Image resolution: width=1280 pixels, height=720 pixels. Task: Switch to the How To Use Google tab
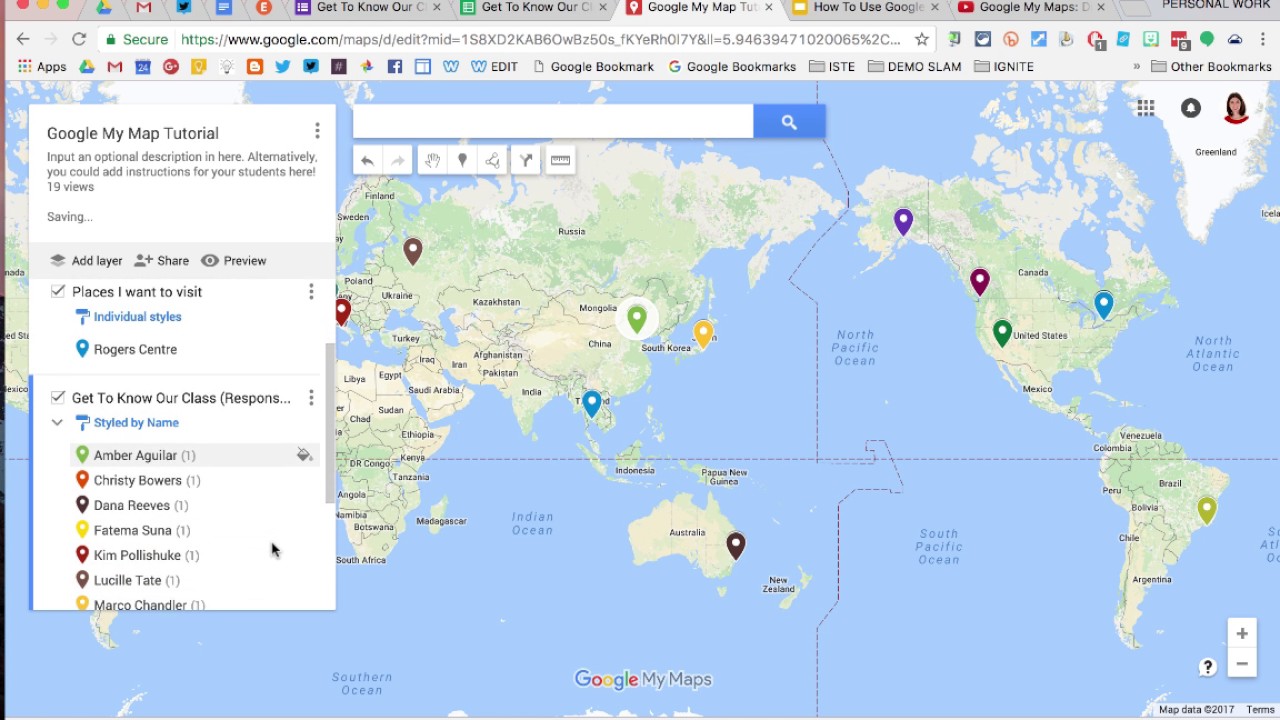point(866,8)
